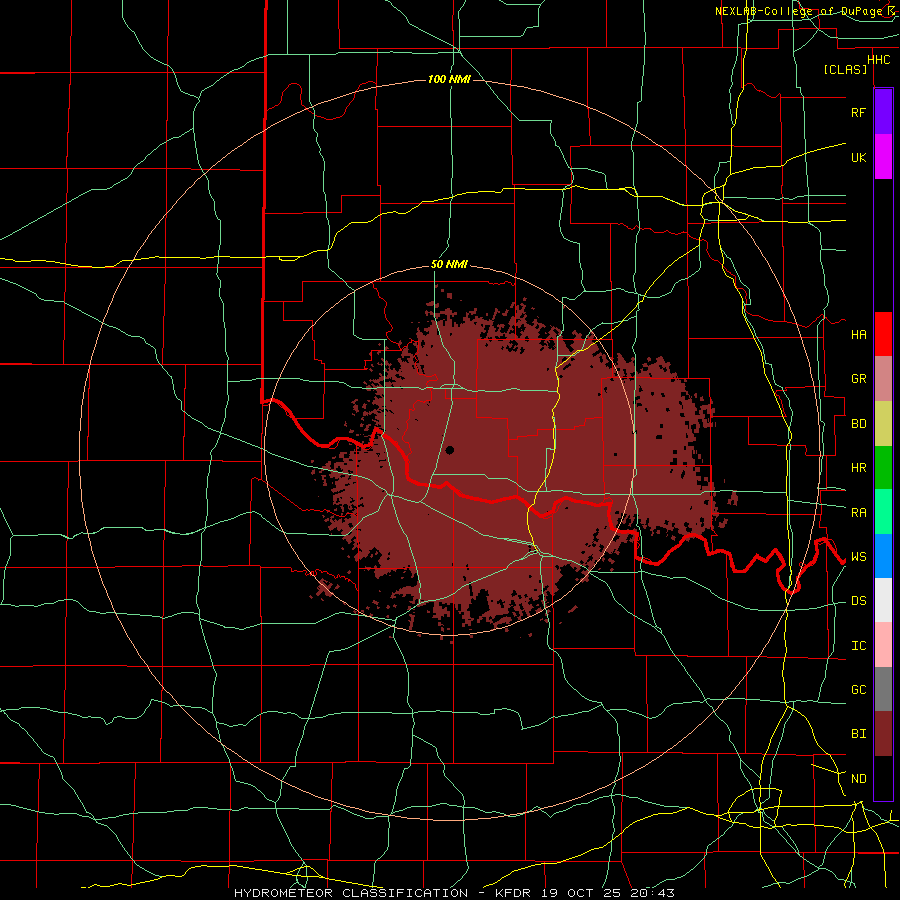
Task: Click the ND legend label
Action: click(x=858, y=778)
